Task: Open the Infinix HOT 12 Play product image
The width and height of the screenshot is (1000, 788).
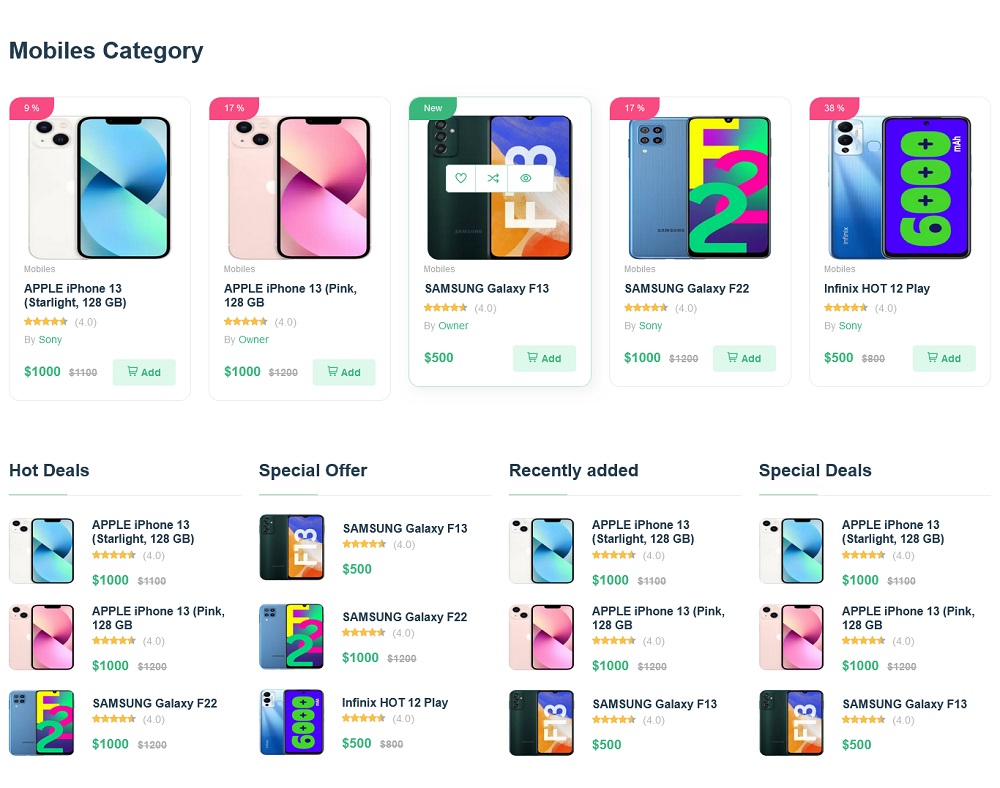Action: 900,188
